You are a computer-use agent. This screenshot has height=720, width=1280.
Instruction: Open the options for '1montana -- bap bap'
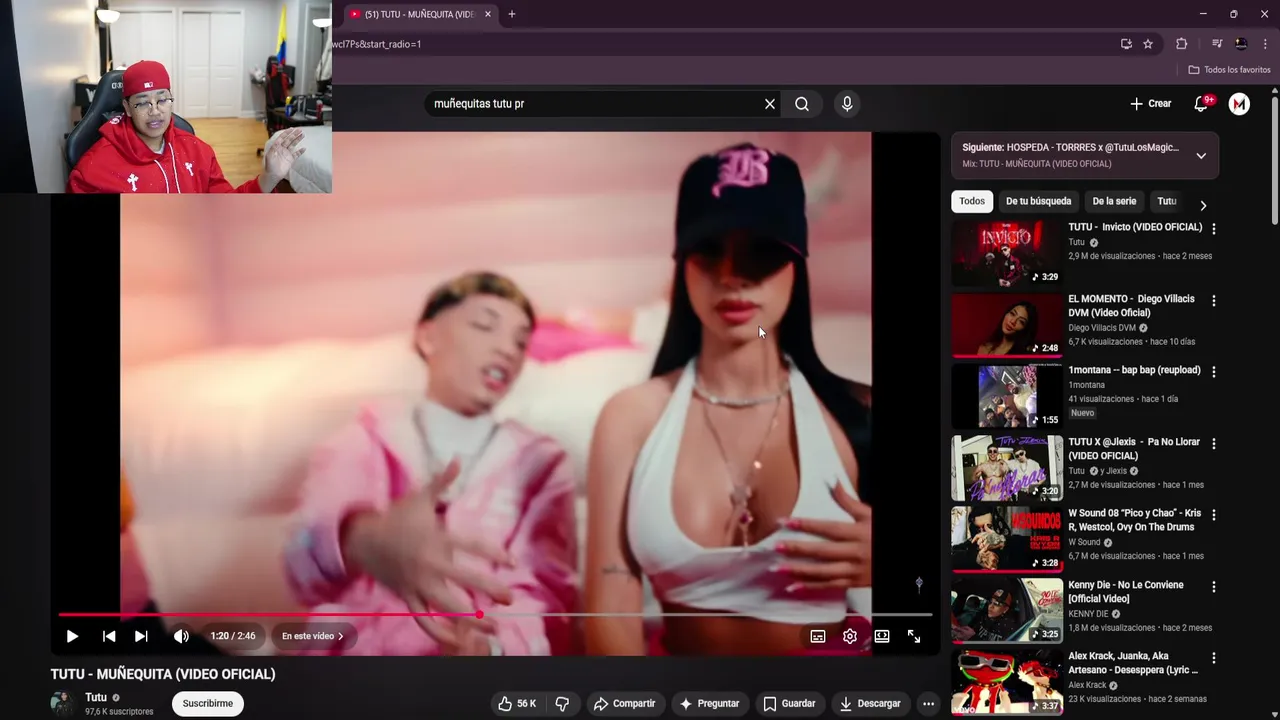point(1214,372)
